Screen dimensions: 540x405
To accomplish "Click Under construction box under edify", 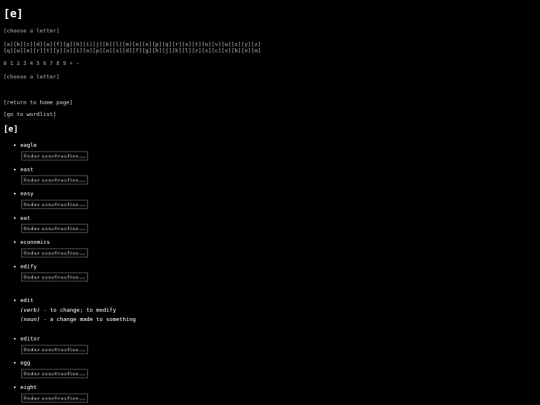I will [x=54, y=277].
